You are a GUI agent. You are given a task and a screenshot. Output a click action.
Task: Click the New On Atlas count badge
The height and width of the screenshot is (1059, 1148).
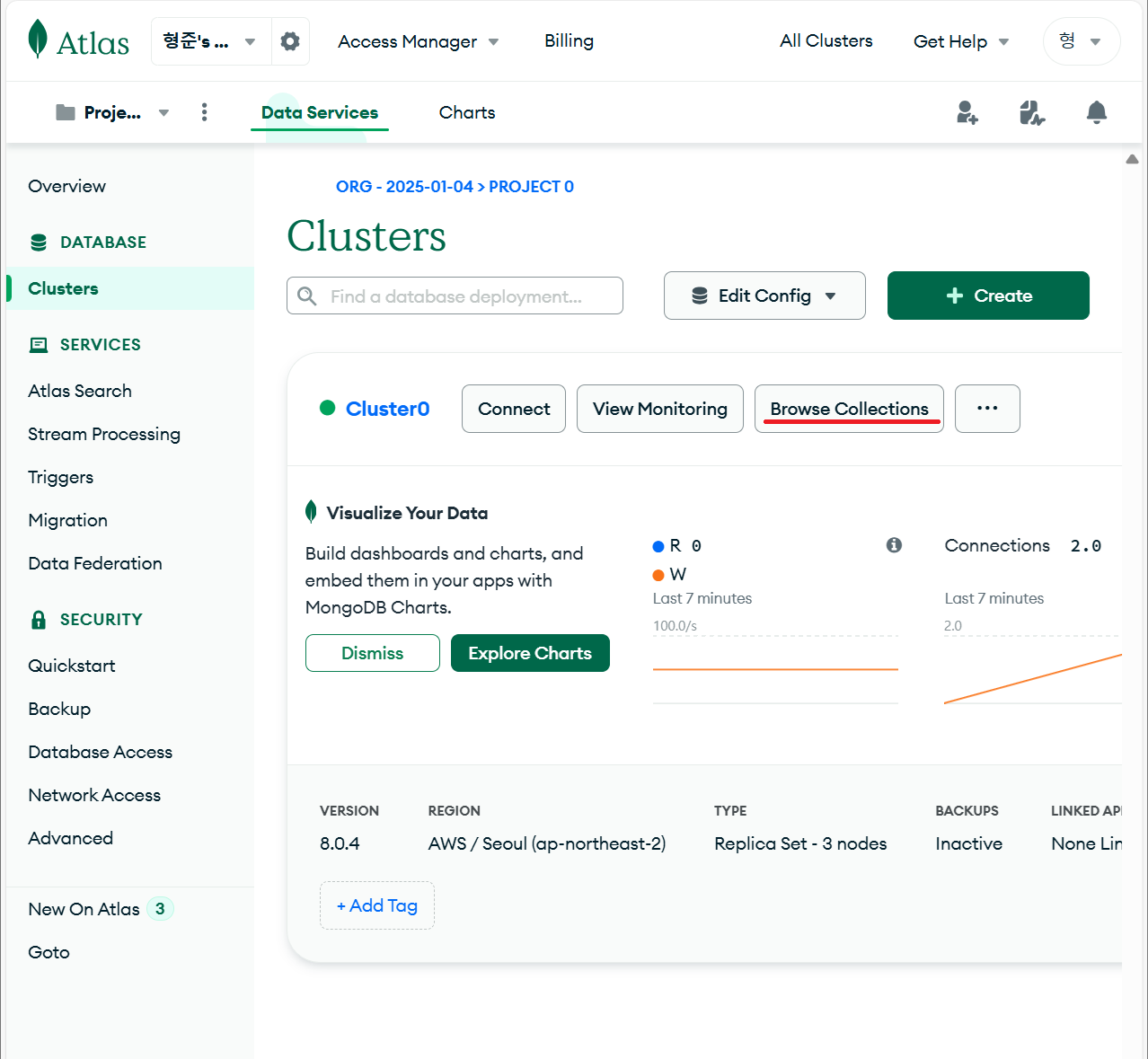[x=160, y=909]
